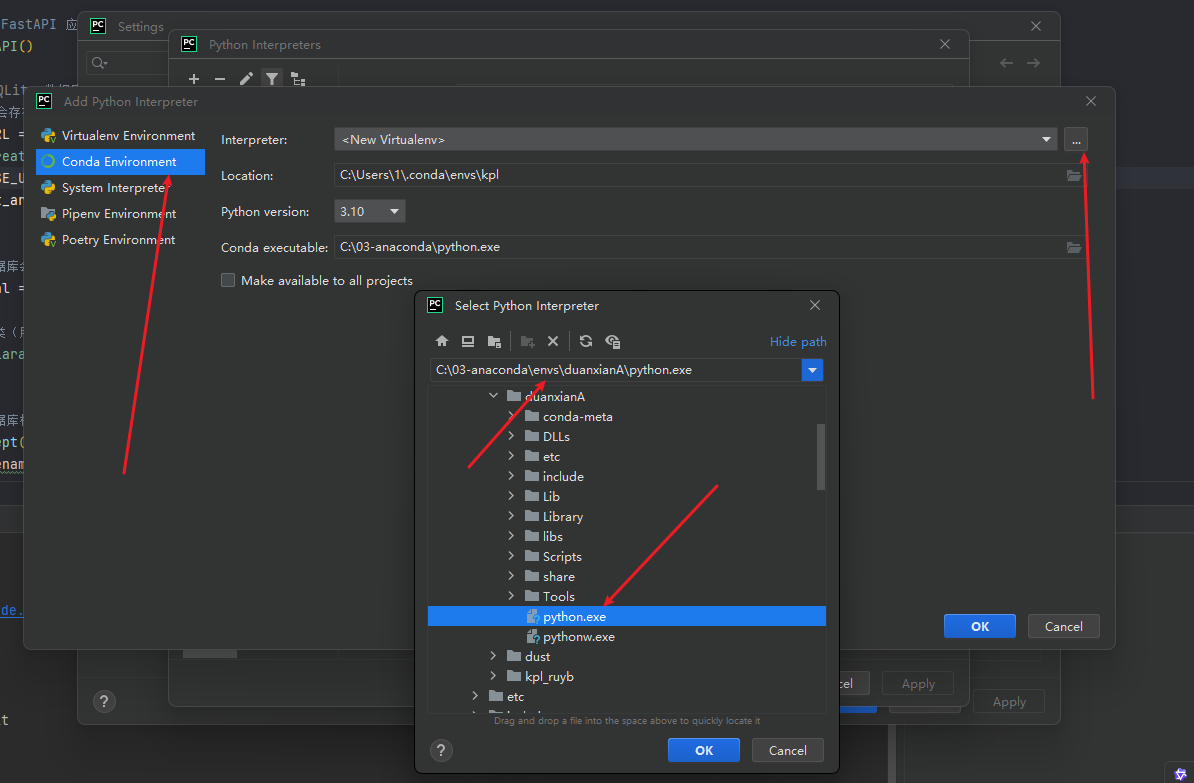The height and width of the screenshot is (783, 1194).
Task: Click the file tree vertical scrollbar
Action: point(821,457)
